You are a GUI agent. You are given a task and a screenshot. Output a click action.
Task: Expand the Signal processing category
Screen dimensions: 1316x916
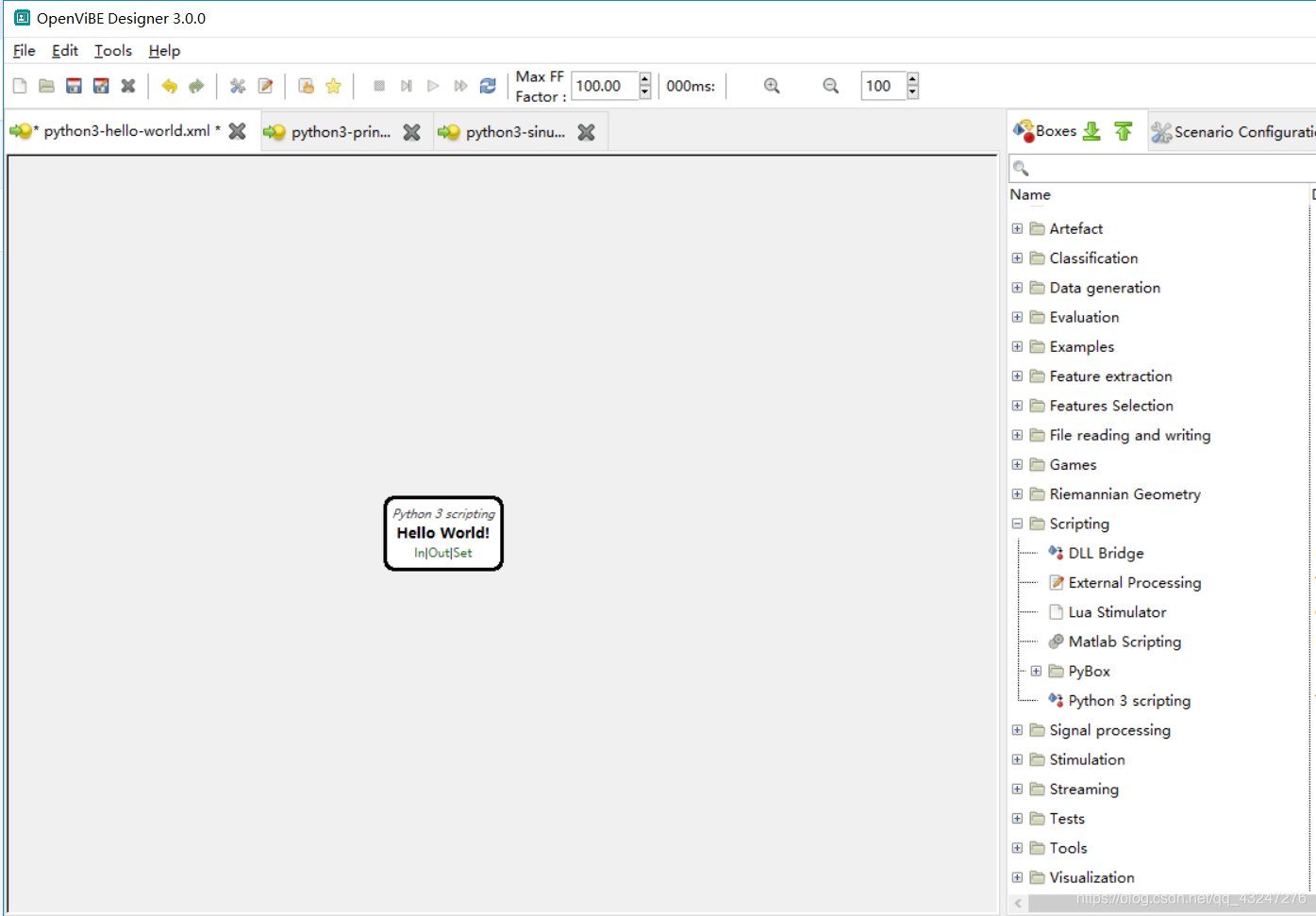pos(1017,730)
